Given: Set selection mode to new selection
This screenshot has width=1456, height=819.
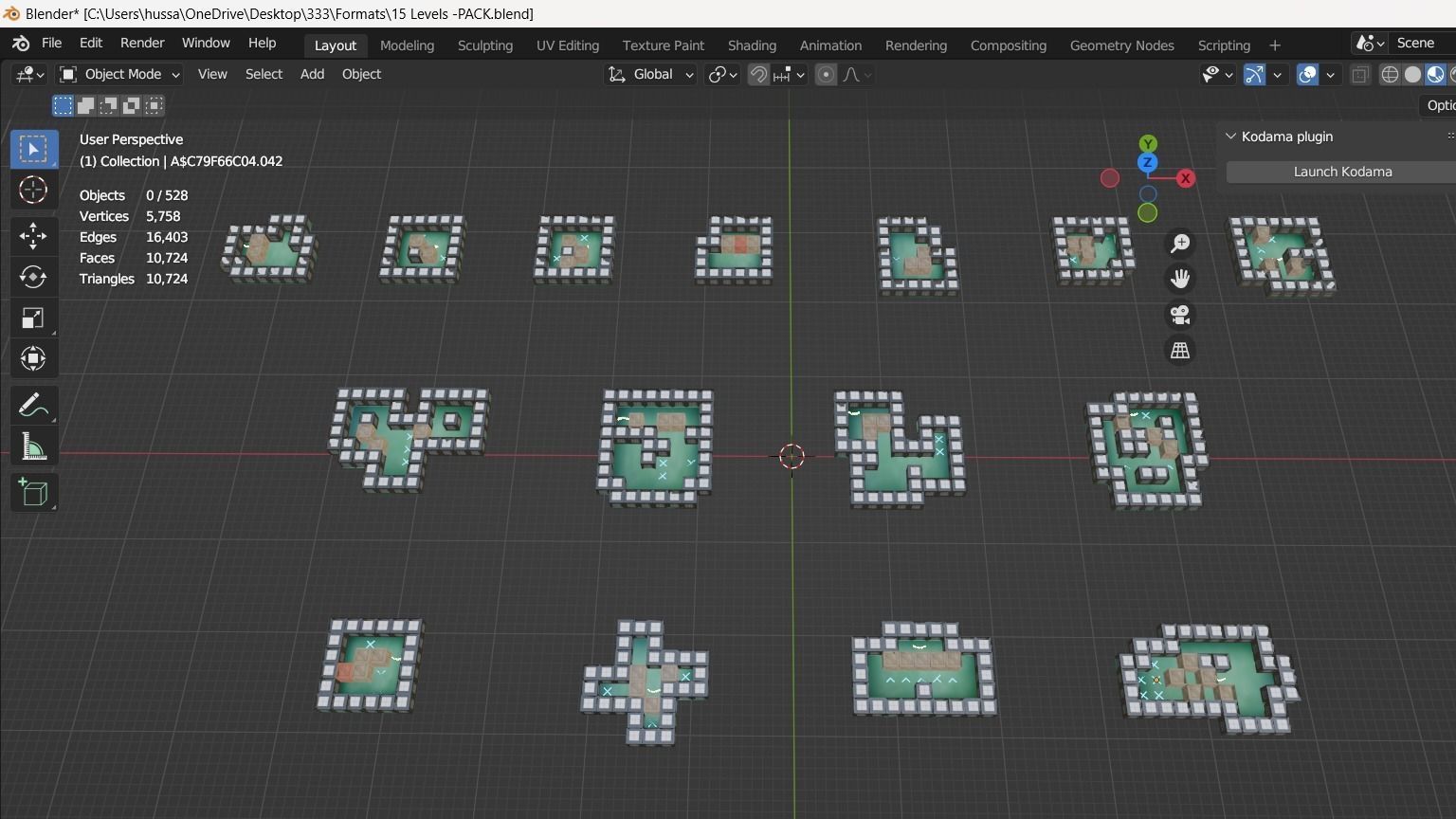Looking at the screenshot, I should coord(63,105).
